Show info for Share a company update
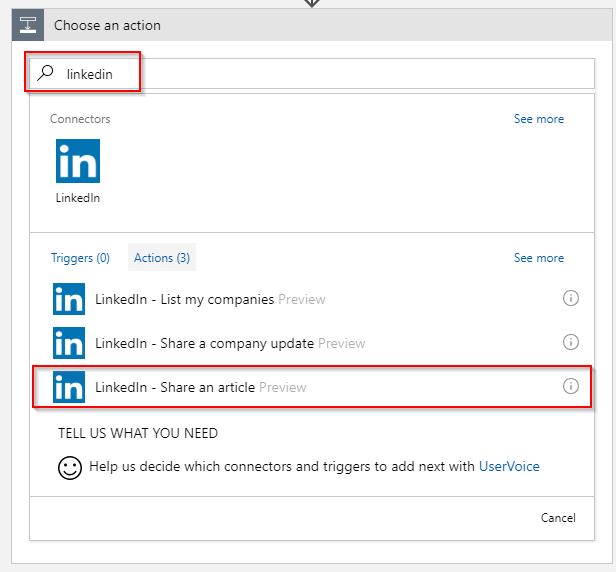The width and height of the screenshot is (616, 572). [570, 342]
